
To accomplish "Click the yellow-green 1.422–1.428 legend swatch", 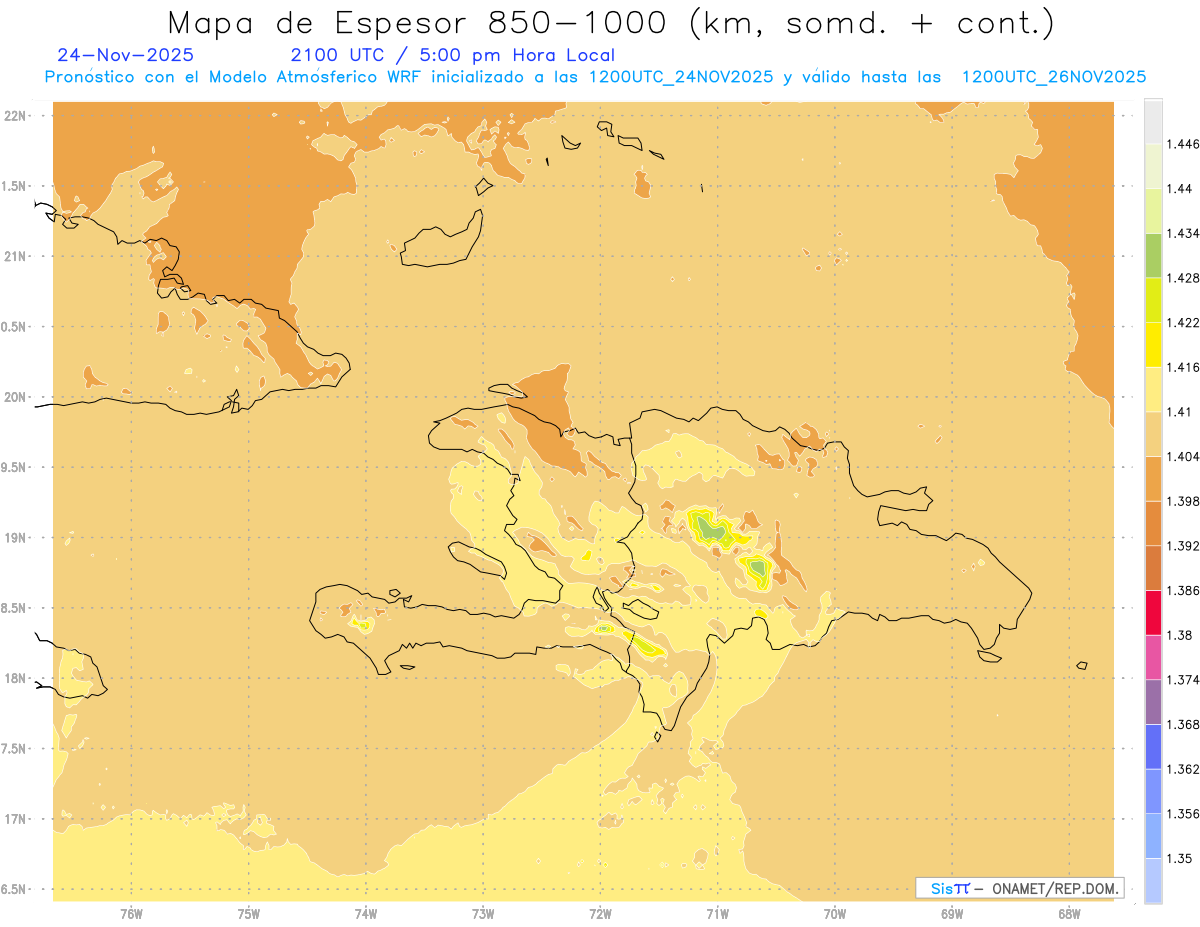I will (x=1153, y=300).
